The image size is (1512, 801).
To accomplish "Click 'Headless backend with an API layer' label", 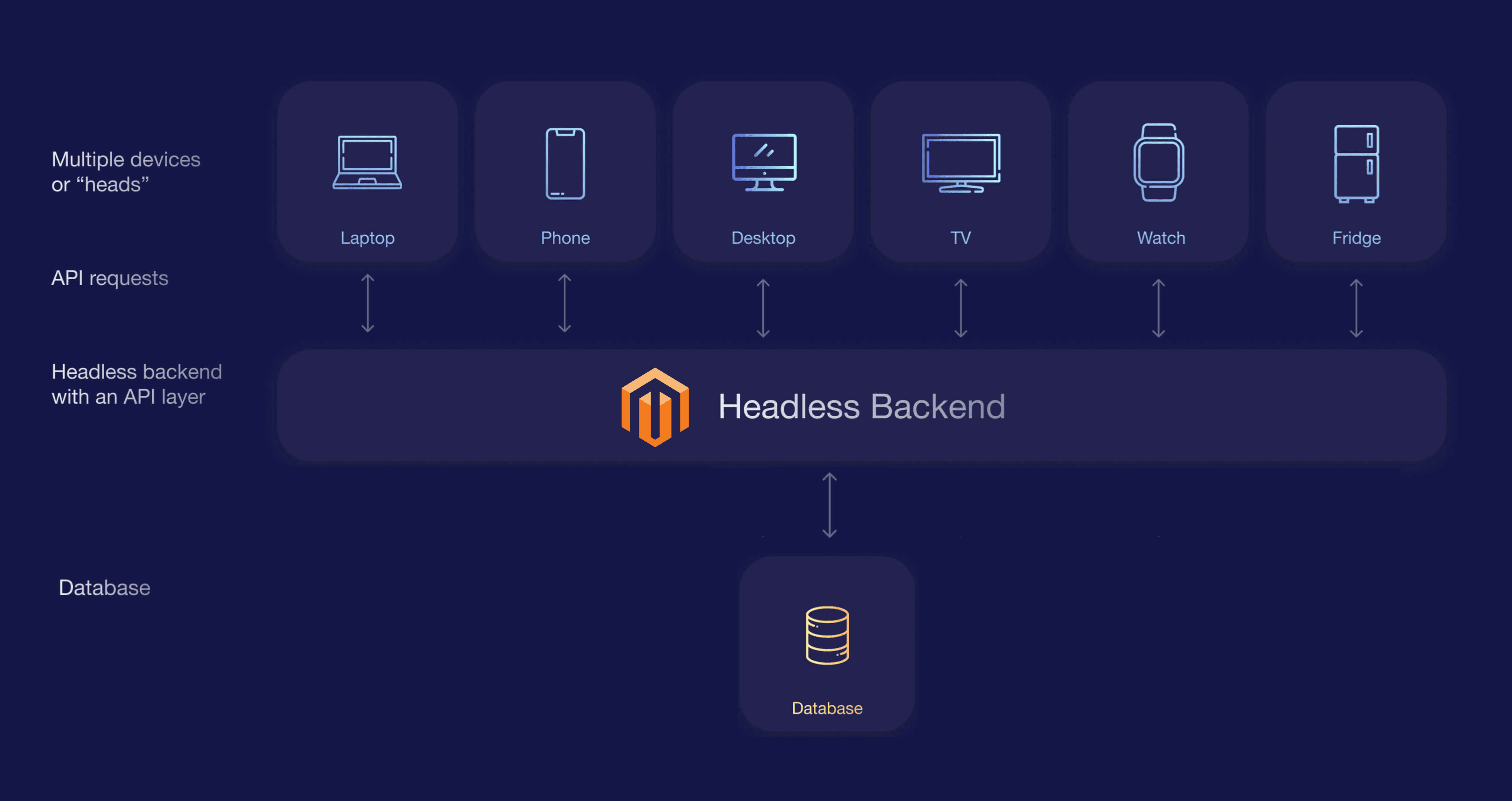I will 137,384.
